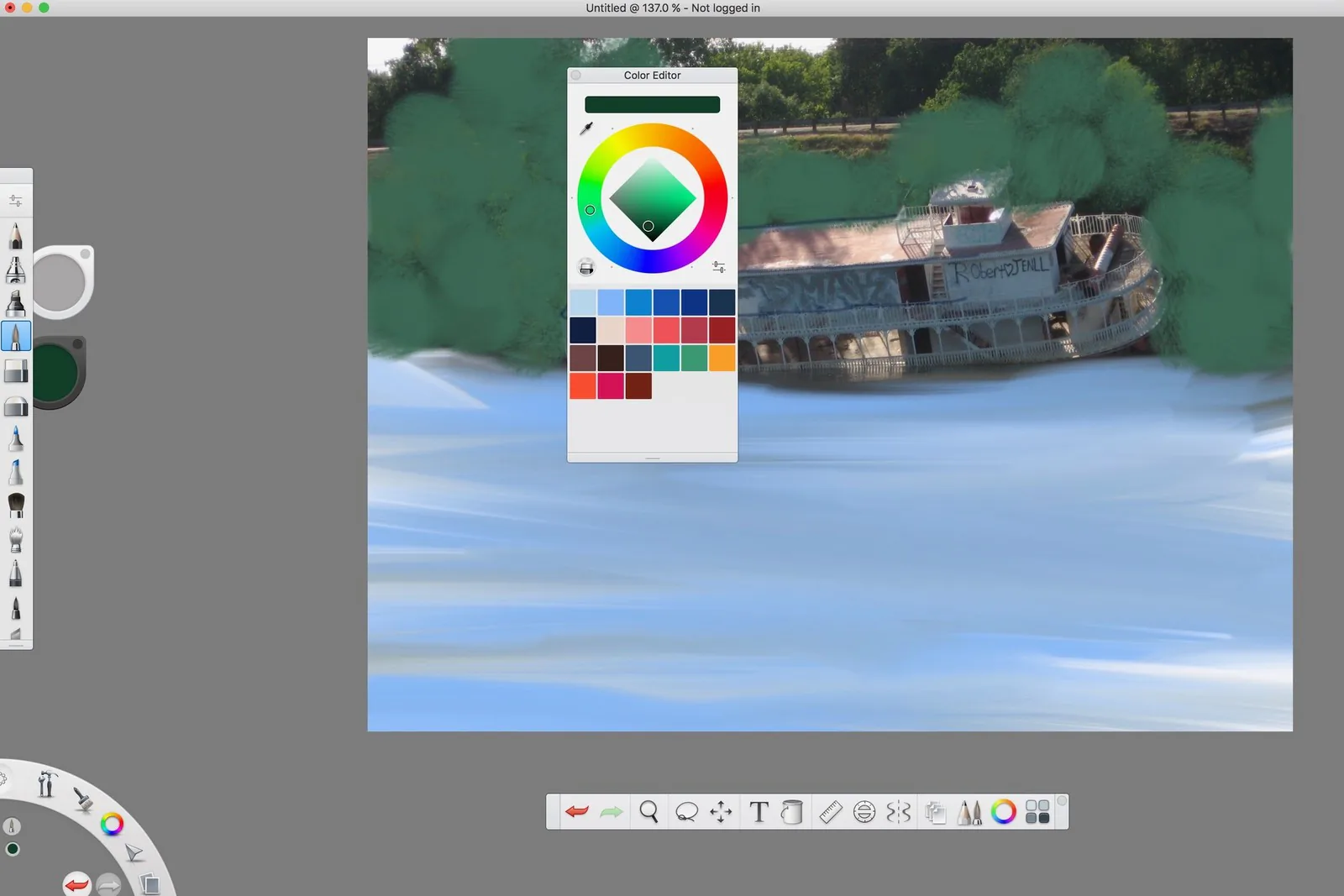
Task: Close the Color Editor panel
Action: click(576, 75)
